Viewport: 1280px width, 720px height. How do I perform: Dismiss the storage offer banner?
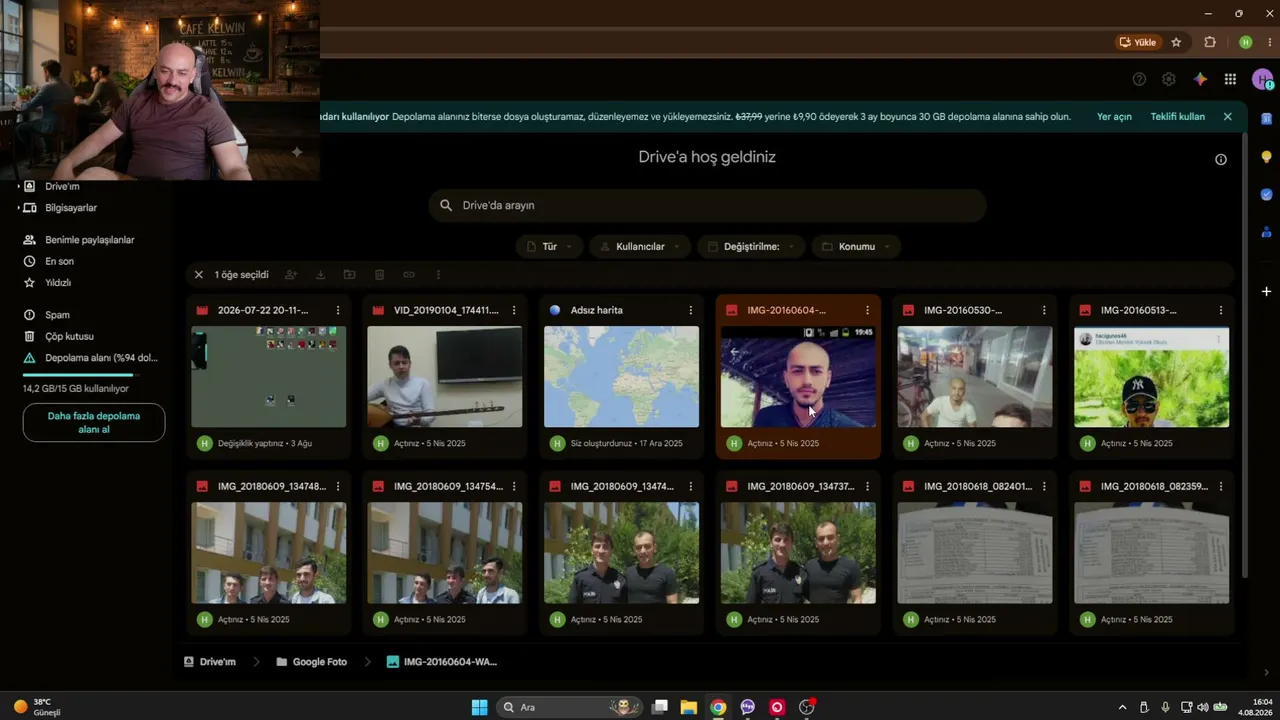click(x=1227, y=117)
